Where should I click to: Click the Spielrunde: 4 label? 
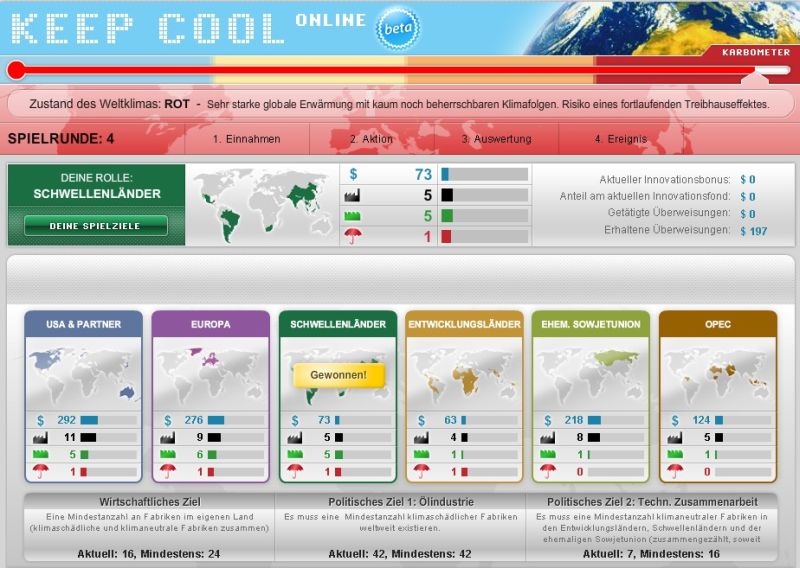pos(61,139)
